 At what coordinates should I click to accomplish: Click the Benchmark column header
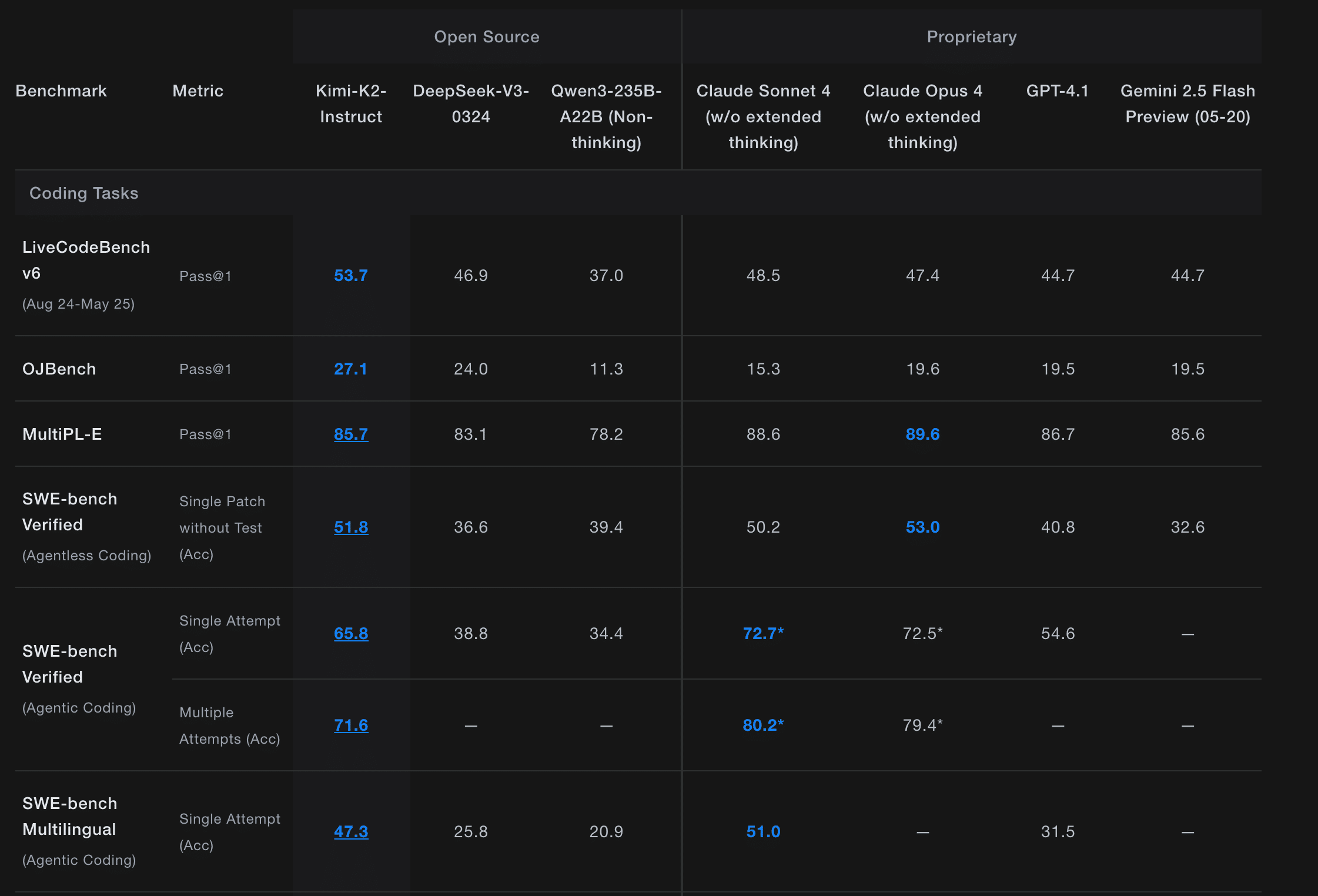(61, 91)
